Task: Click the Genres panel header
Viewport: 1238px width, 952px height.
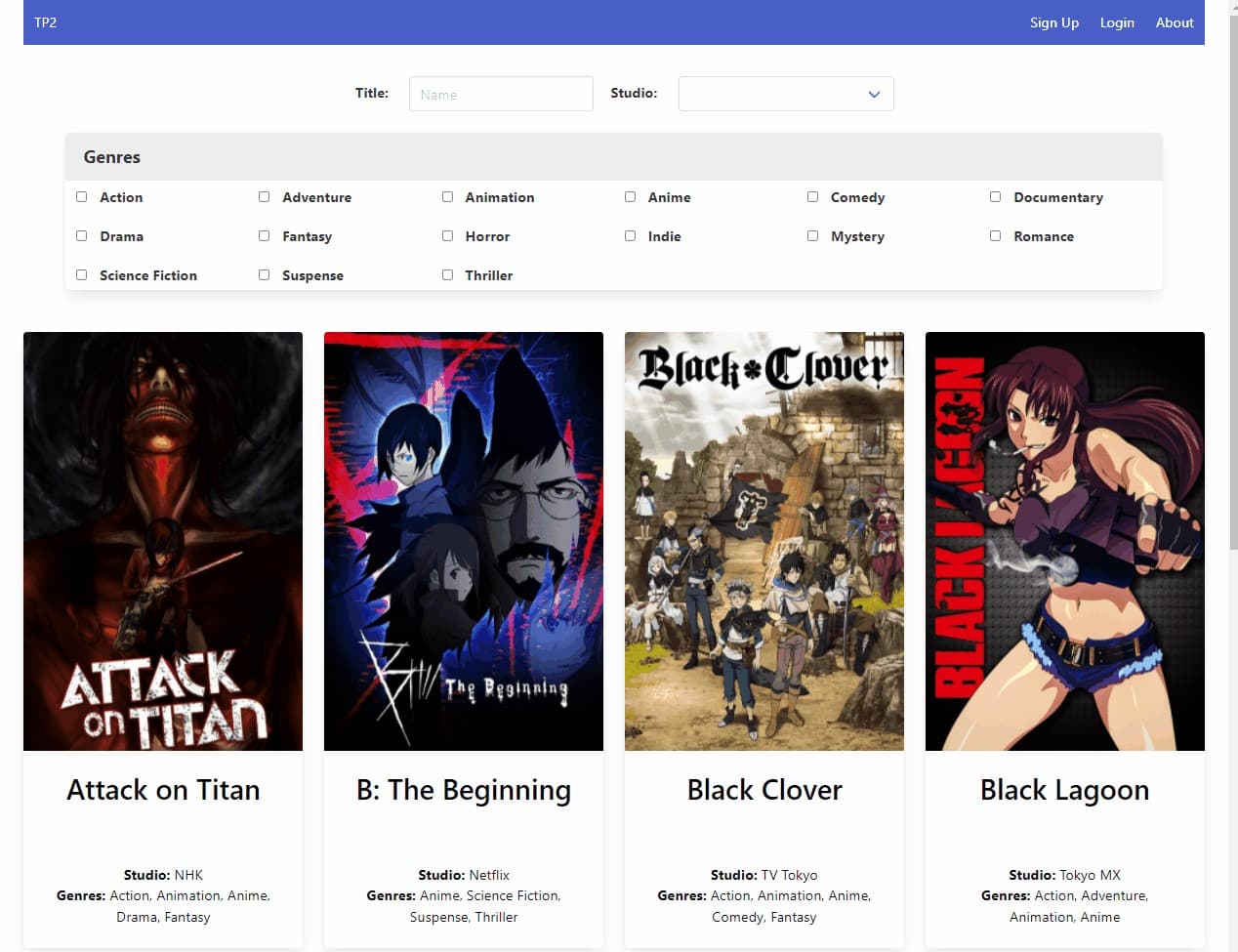Action: [x=614, y=157]
